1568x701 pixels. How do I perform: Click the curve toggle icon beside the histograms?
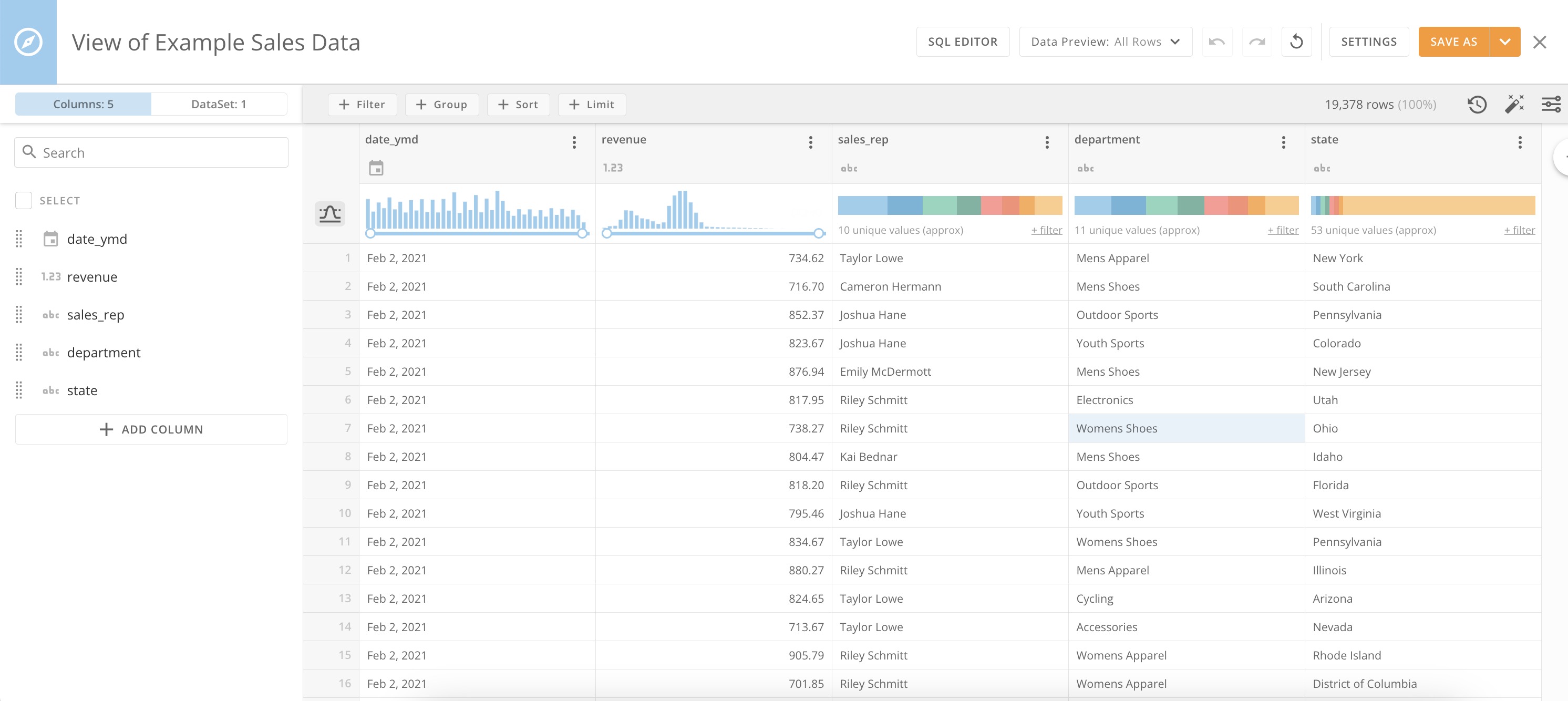pos(329,213)
